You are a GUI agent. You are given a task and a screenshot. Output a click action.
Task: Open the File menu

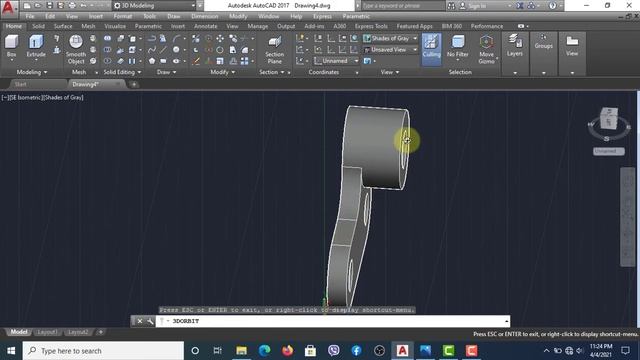click(x=30, y=16)
